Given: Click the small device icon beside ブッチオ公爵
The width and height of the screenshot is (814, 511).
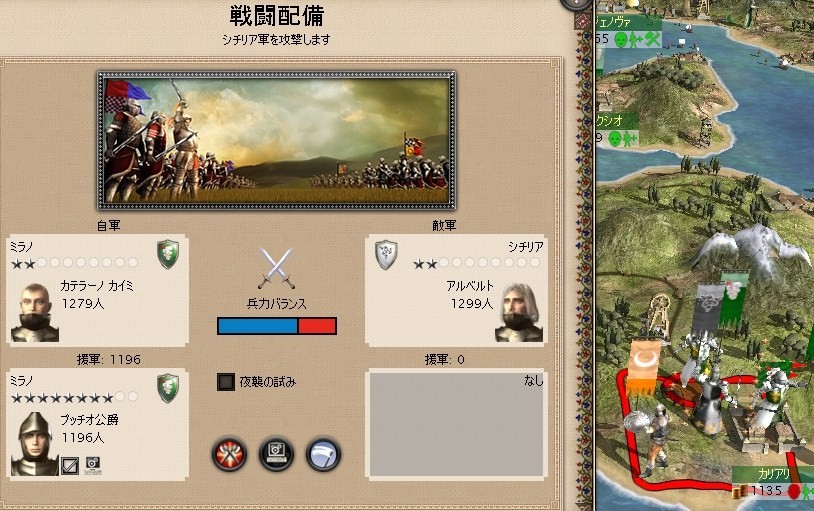Looking at the screenshot, I should (x=92, y=465).
